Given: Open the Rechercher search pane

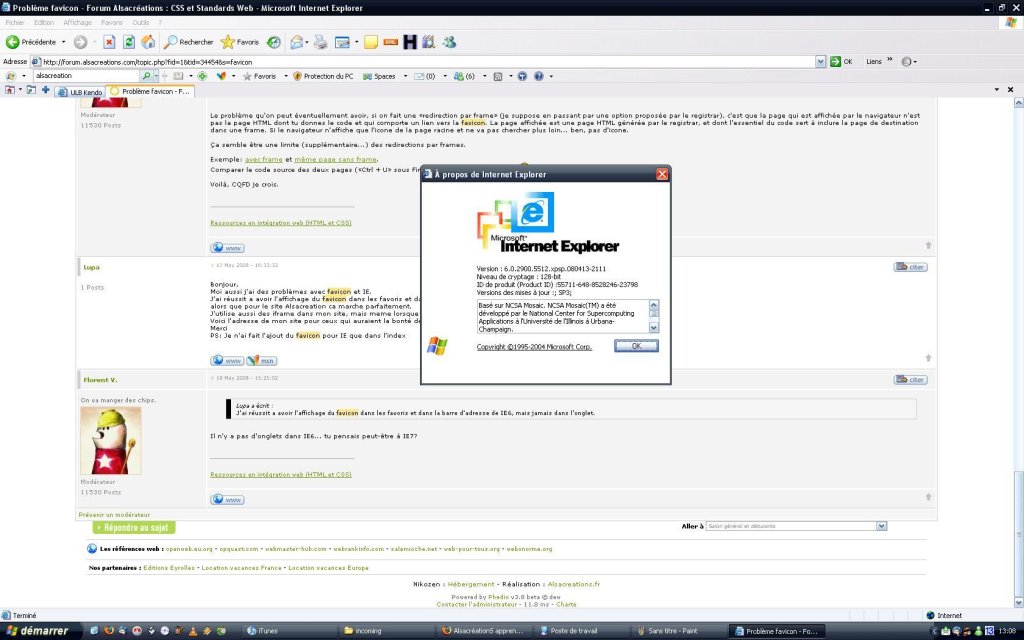Looking at the screenshot, I should 189,42.
